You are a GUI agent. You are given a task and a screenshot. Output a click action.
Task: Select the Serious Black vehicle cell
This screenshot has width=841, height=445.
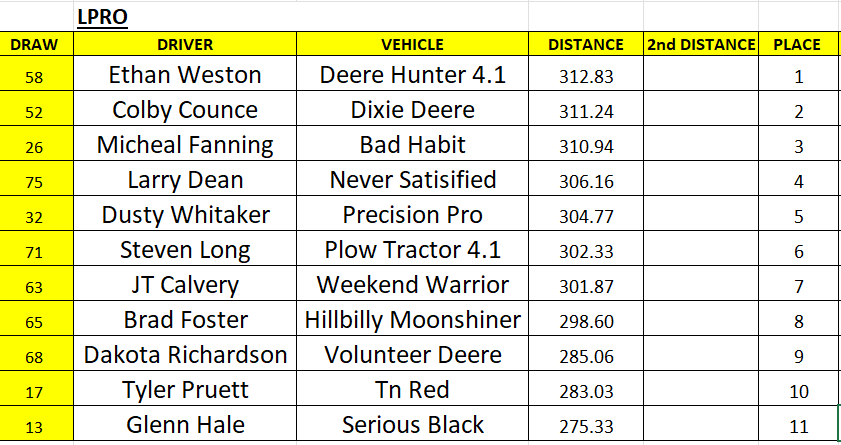pos(412,425)
